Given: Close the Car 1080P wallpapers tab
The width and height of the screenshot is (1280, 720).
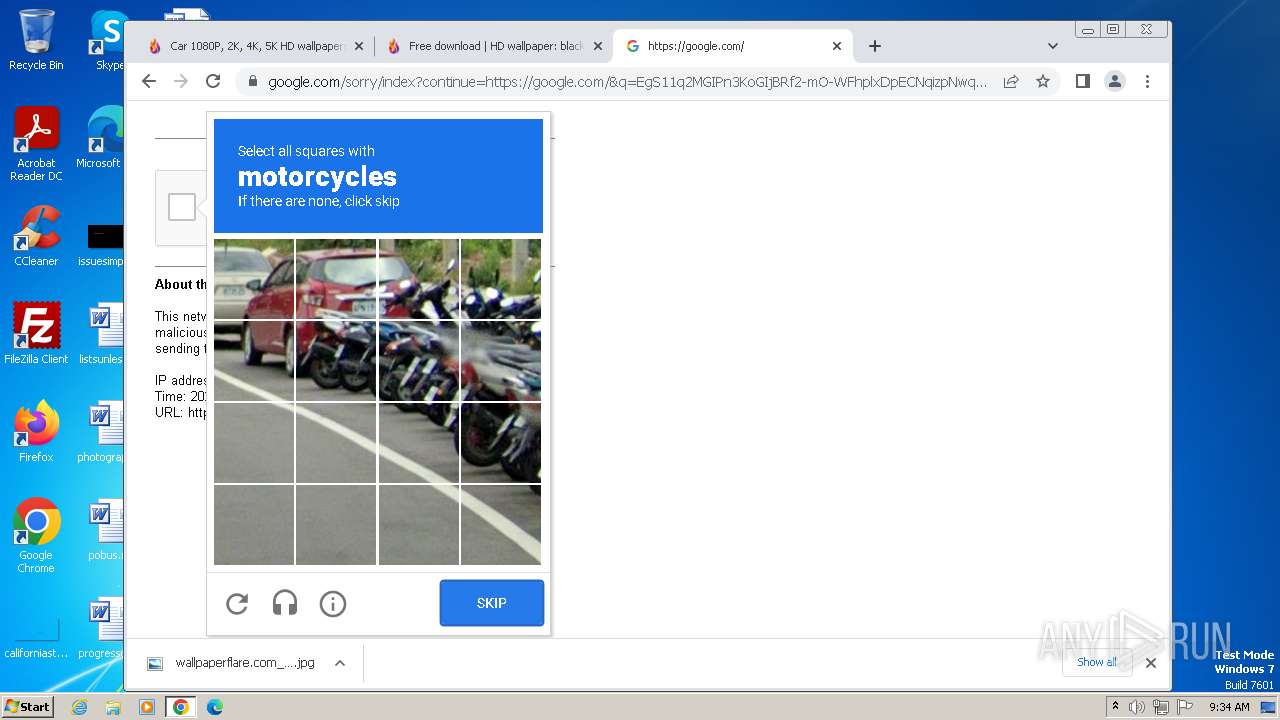Looking at the screenshot, I should point(359,46).
